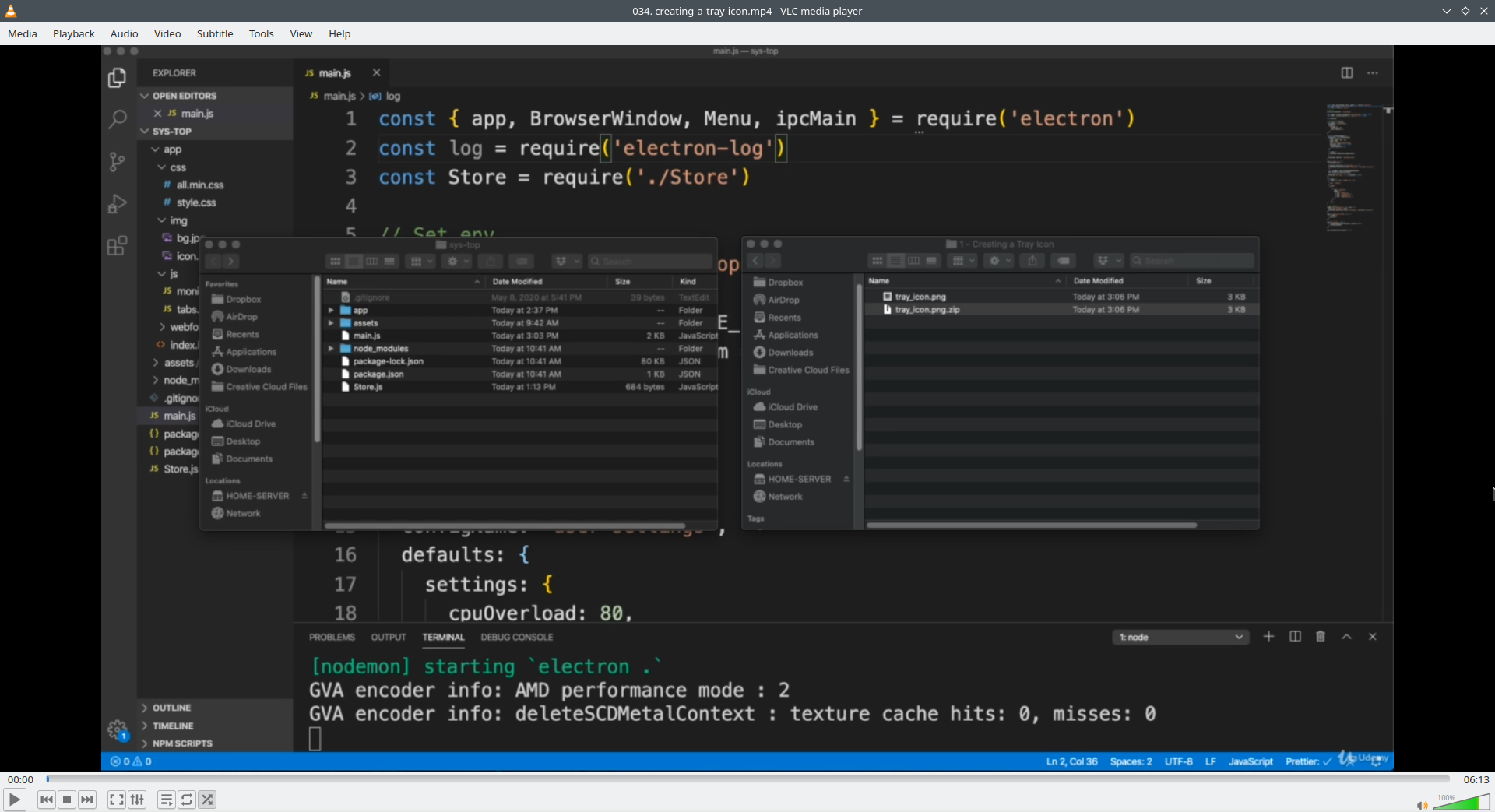This screenshot has width=1495, height=812.
Task: Open the Tools menu
Action: tap(262, 33)
